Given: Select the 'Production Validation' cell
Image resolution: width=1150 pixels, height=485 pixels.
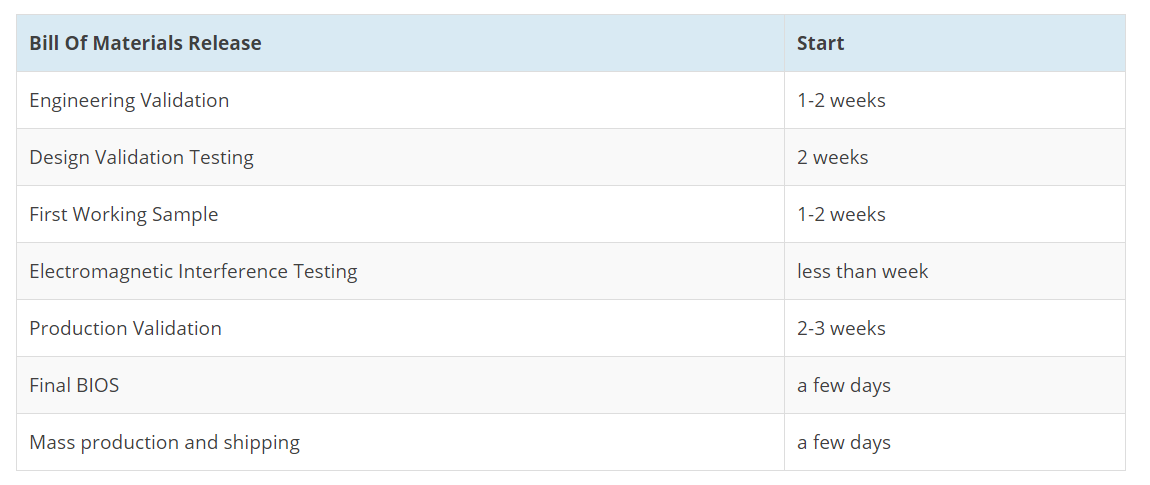Looking at the screenshot, I should click(x=400, y=328).
